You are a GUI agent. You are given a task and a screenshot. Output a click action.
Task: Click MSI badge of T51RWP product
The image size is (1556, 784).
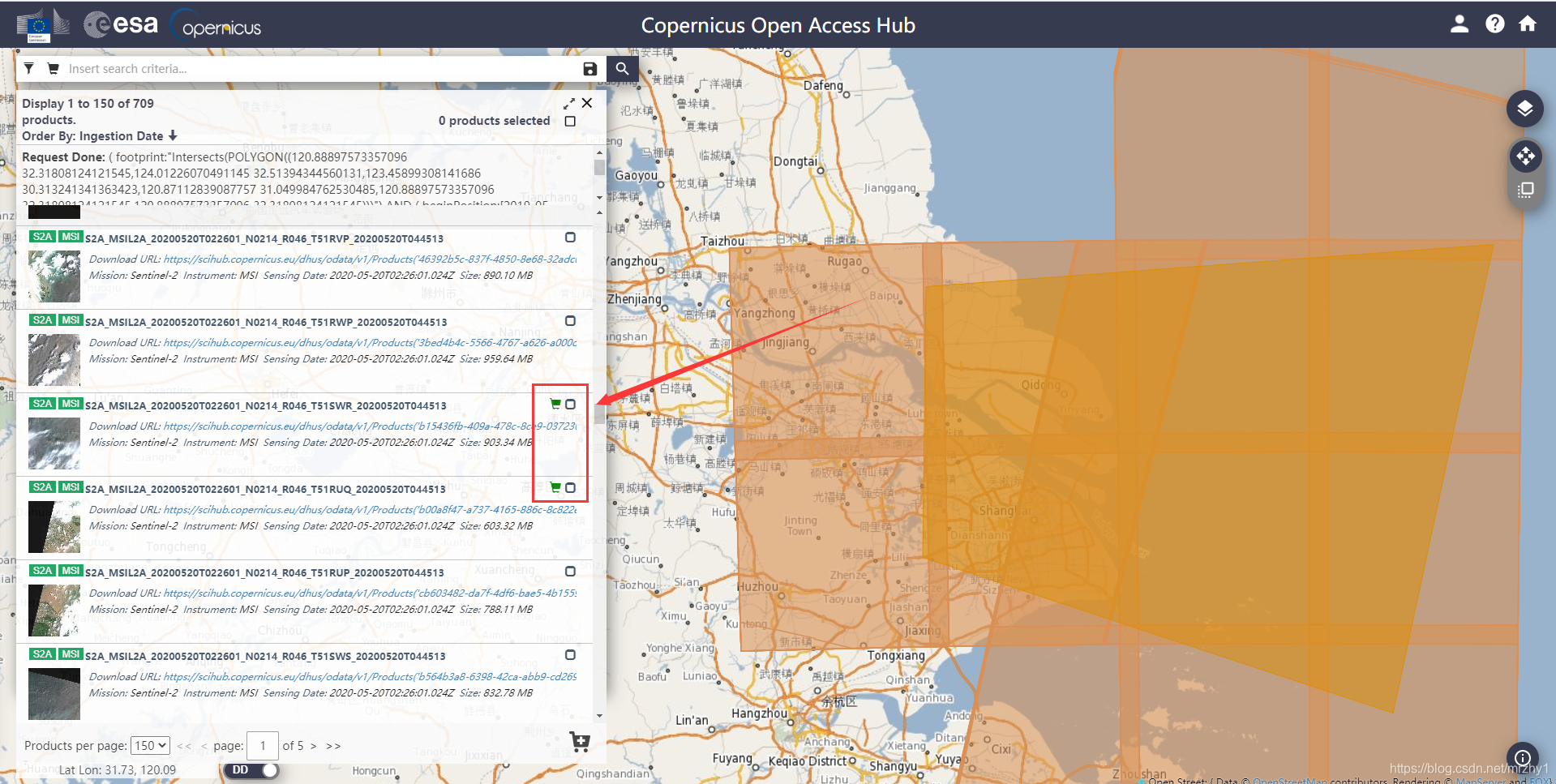71,320
